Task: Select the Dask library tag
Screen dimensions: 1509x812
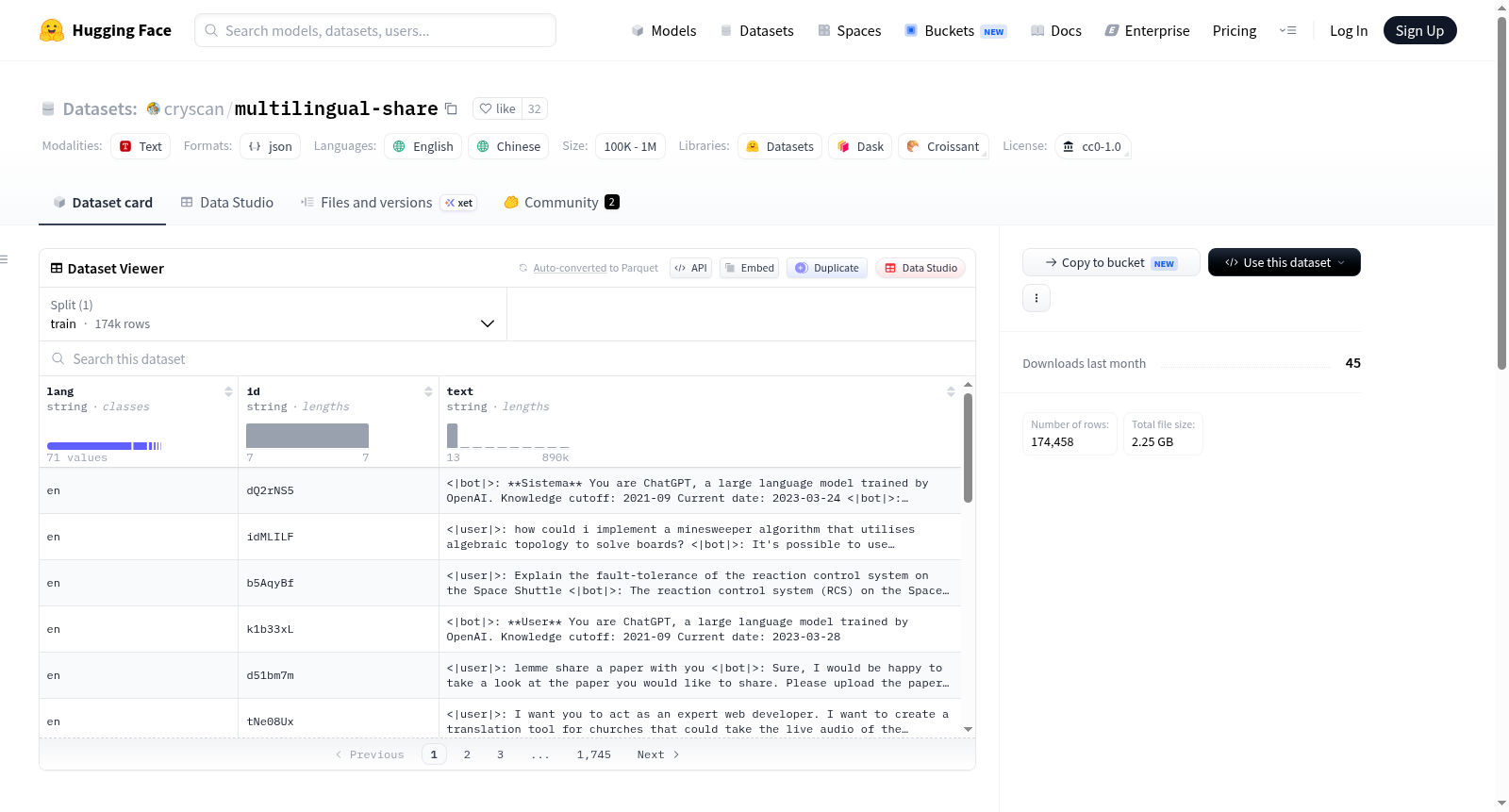Action: [860, 146]
